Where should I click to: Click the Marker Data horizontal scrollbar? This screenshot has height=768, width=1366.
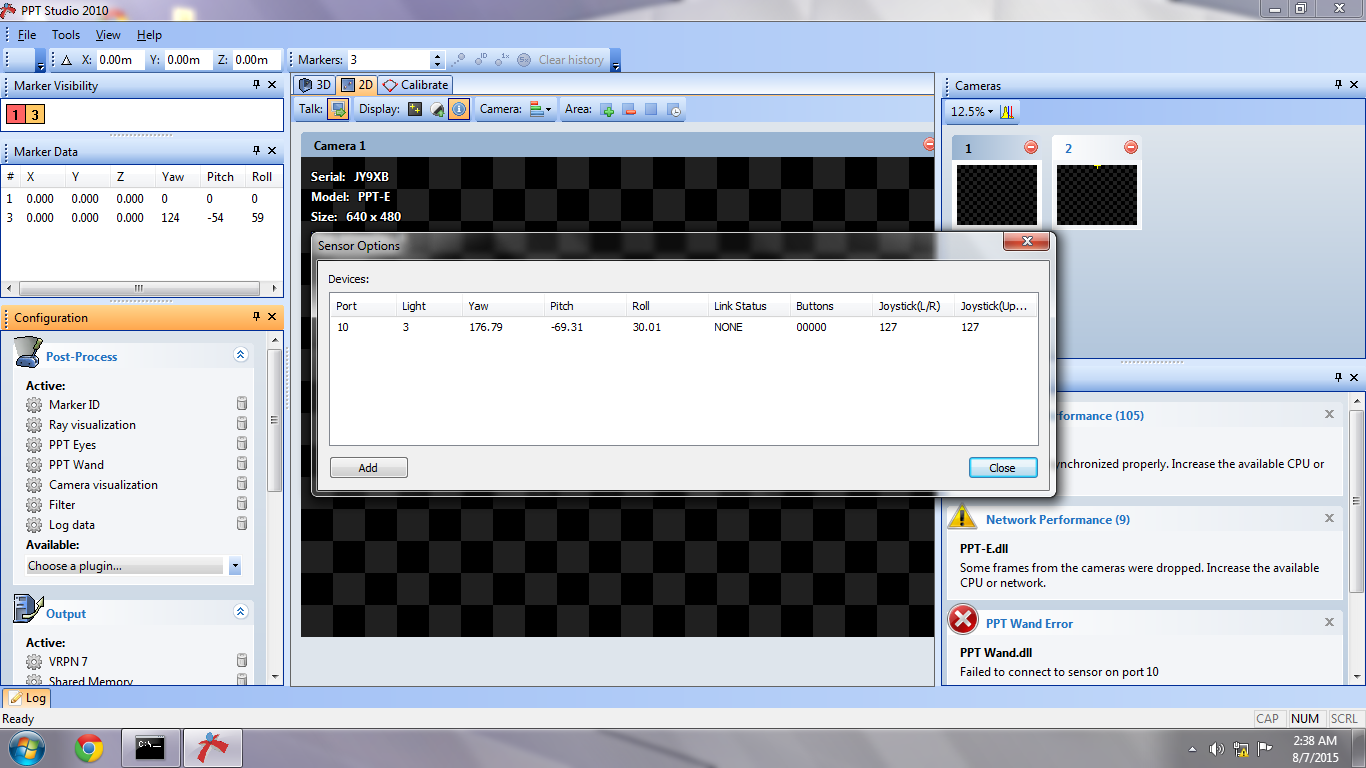pyautogui.click(x=138, y=288)
